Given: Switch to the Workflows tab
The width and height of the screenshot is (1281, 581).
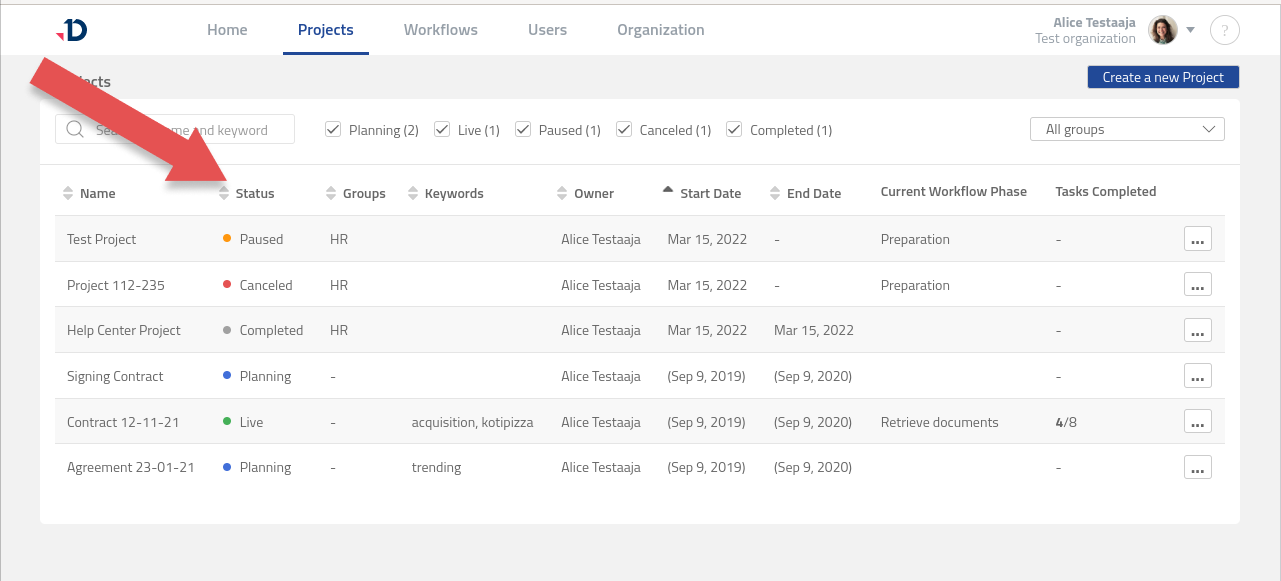Looking at the screenshot, I should 440,30.
